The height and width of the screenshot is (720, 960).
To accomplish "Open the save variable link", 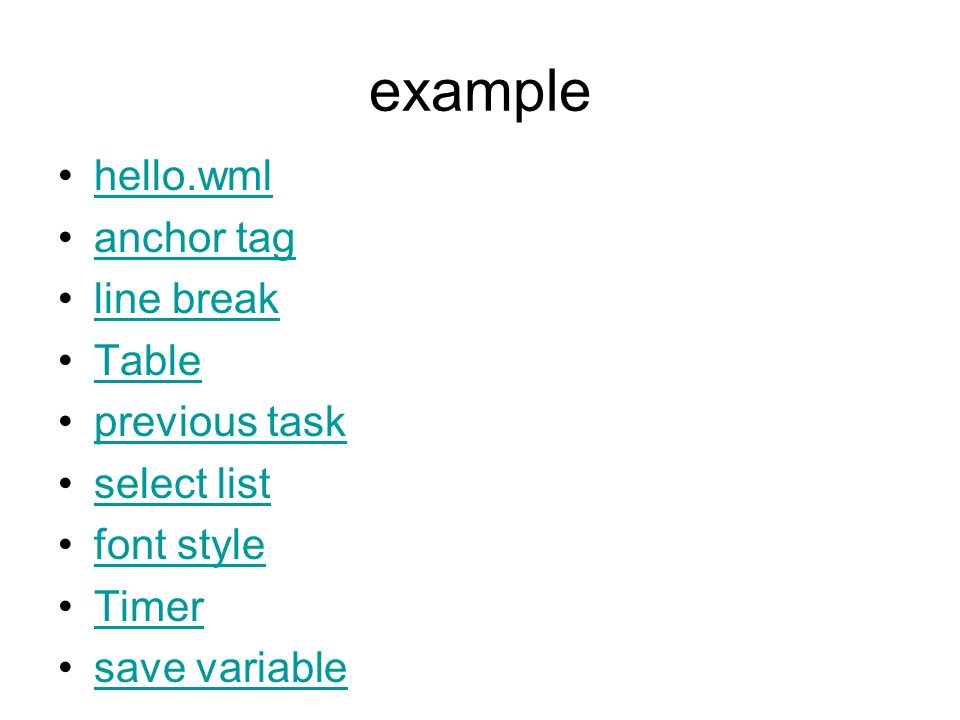I will pos(220,668).
